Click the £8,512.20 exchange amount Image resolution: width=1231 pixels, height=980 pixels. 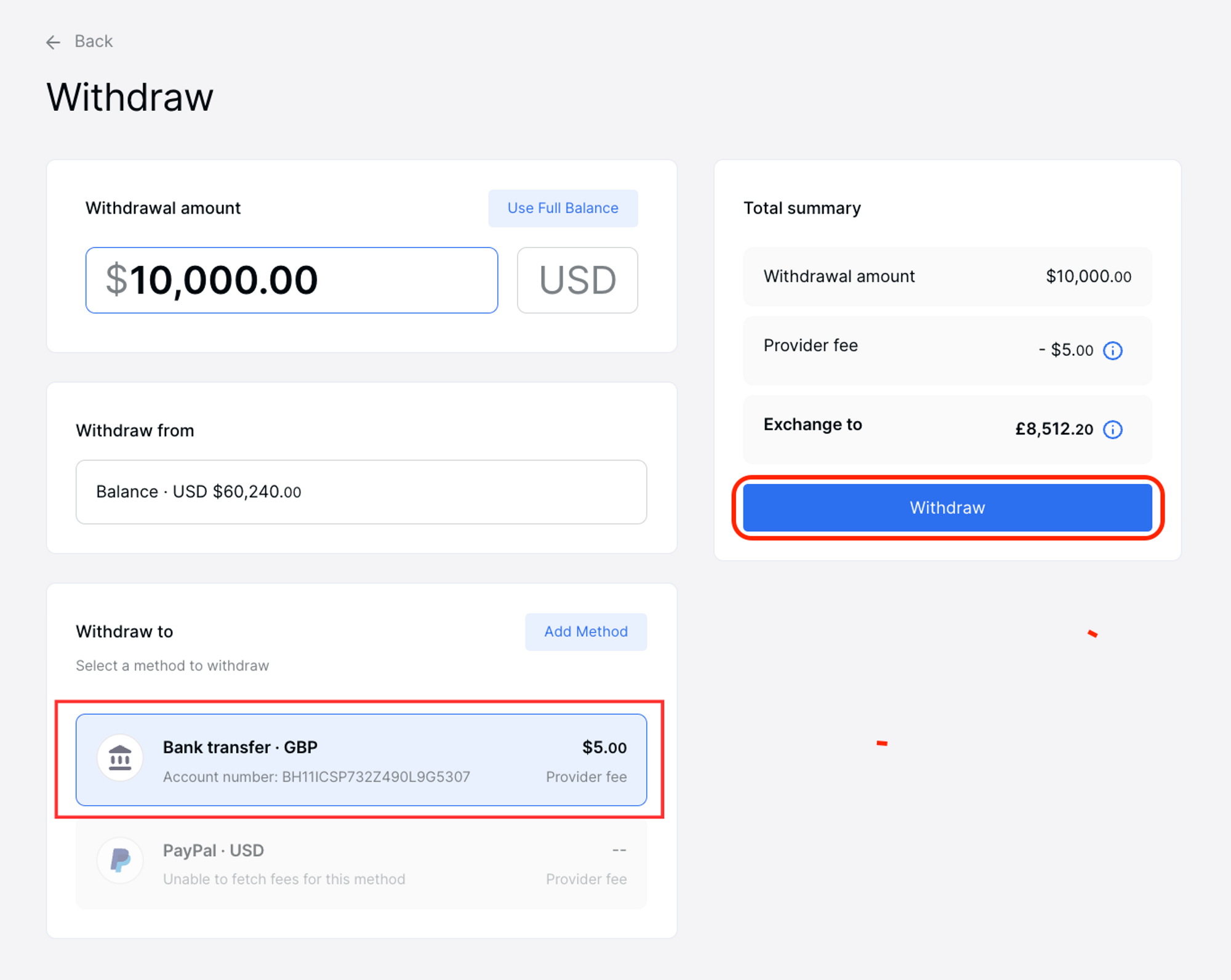(x=1054, y=429)
